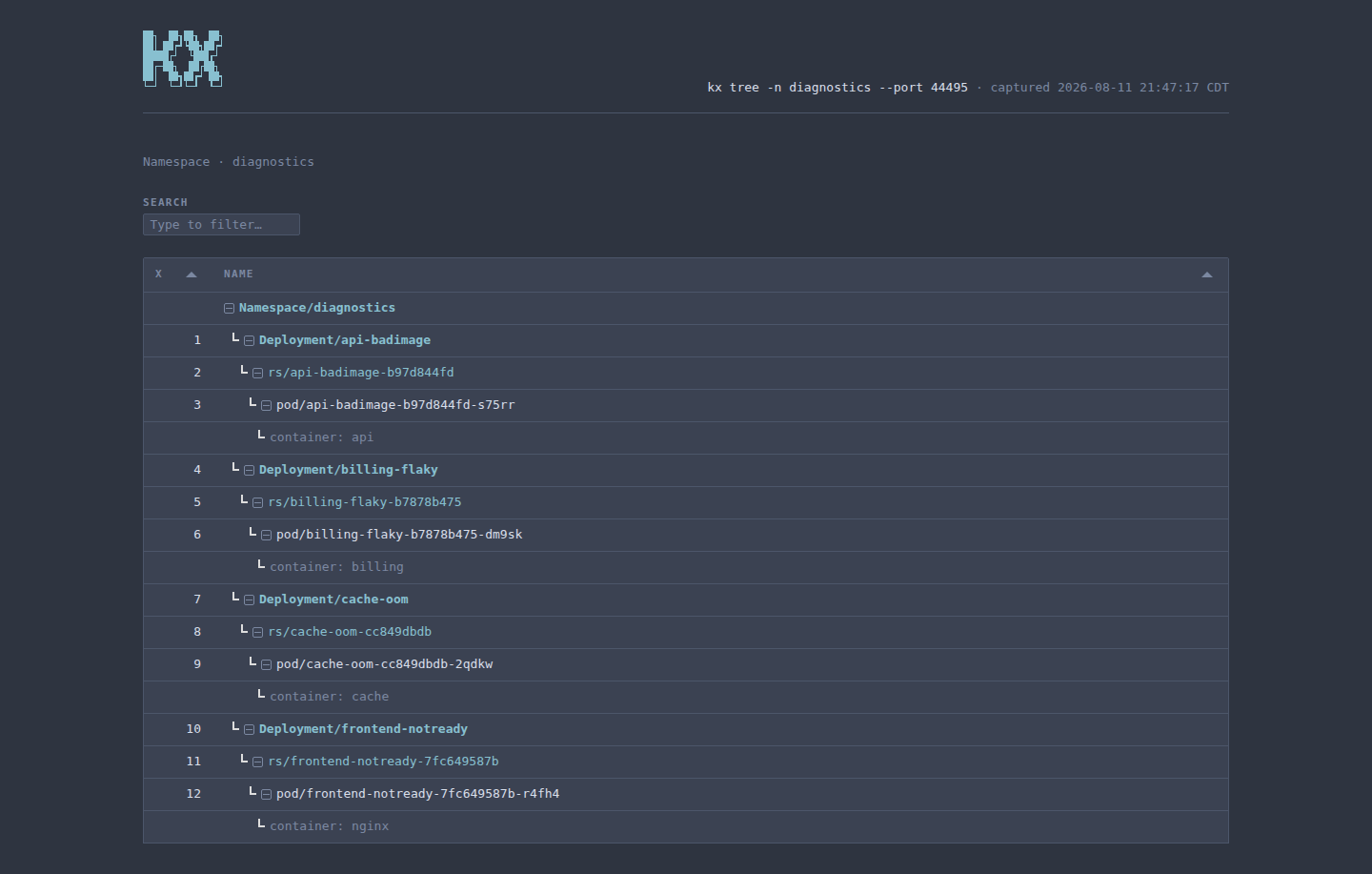Click the captured timestamp text
Screen dimensions: 1372x874
pos(1110,88)
